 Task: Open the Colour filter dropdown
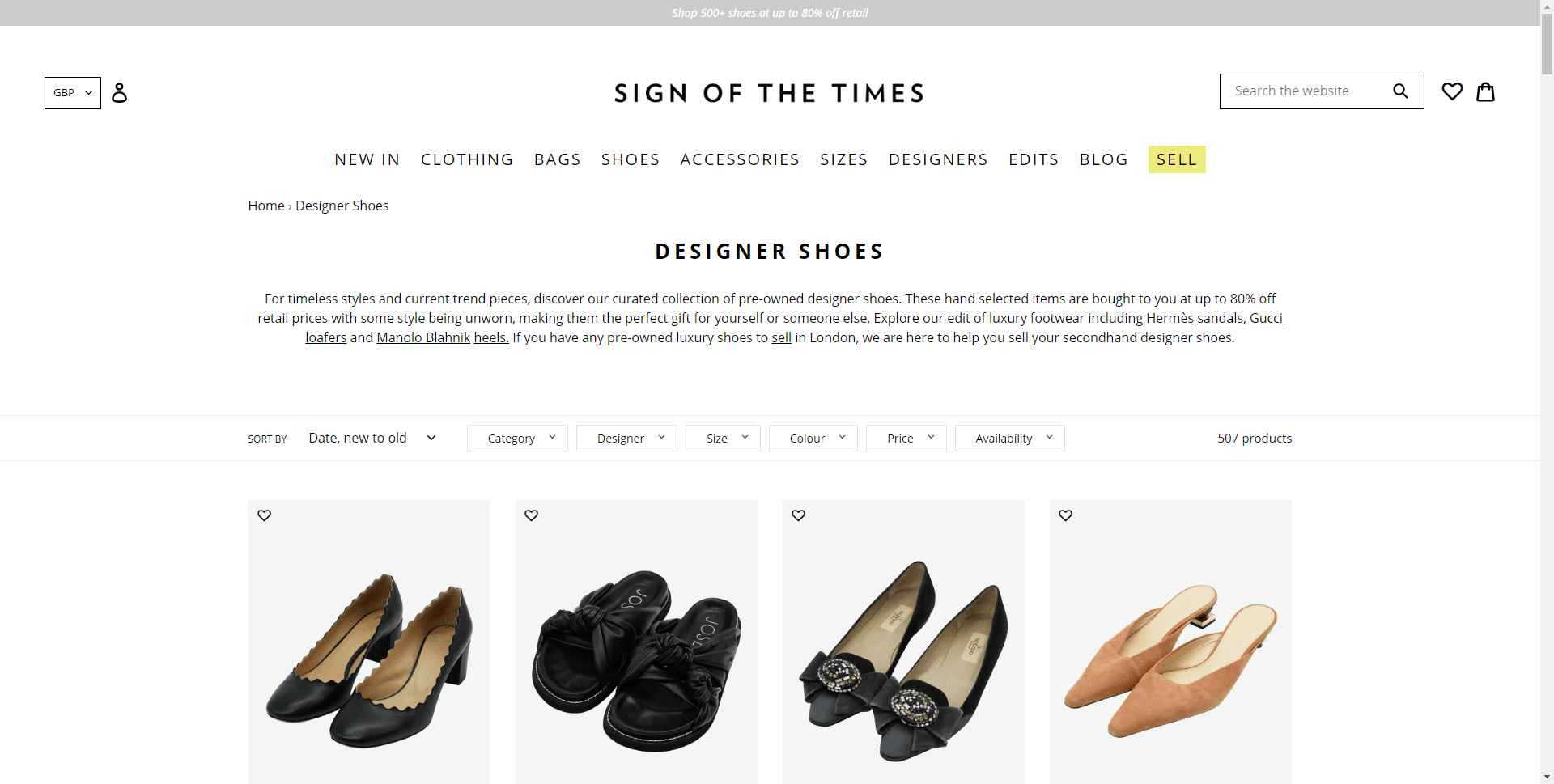(813, 438)
